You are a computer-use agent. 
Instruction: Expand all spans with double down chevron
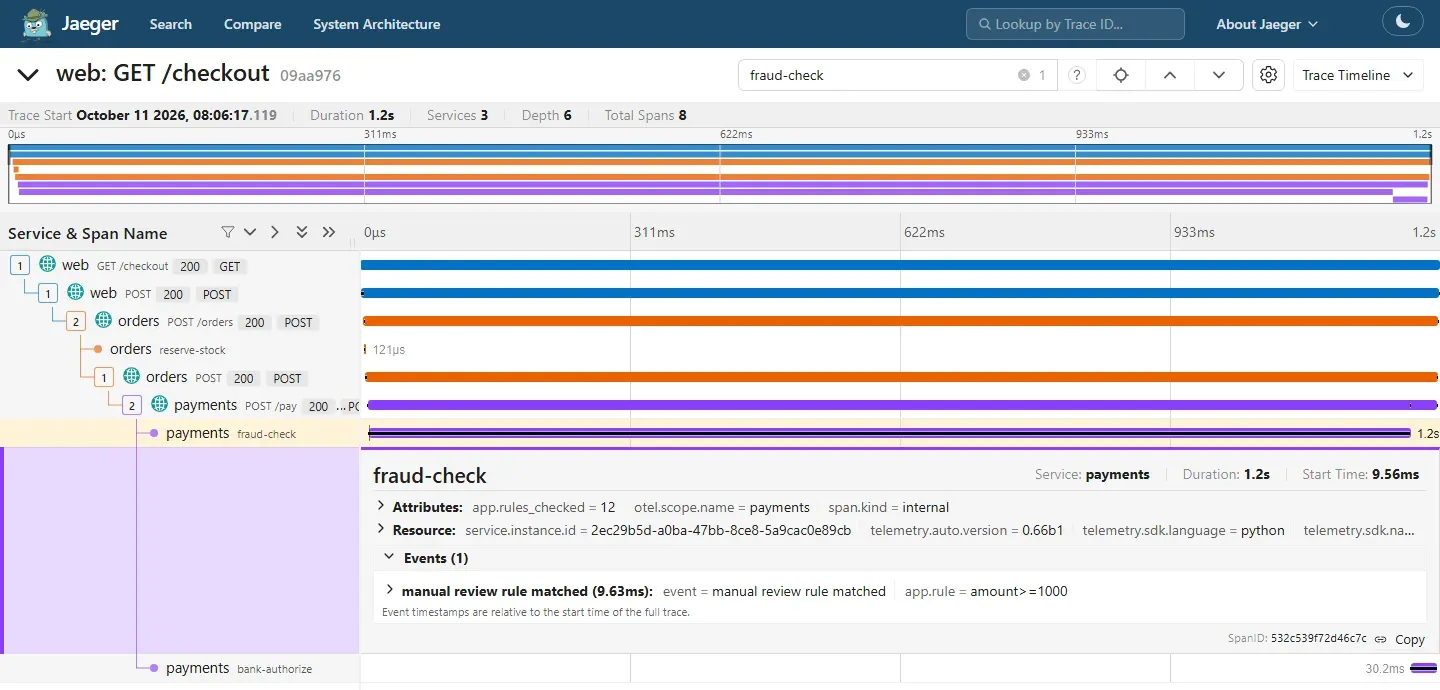point(301,232)
